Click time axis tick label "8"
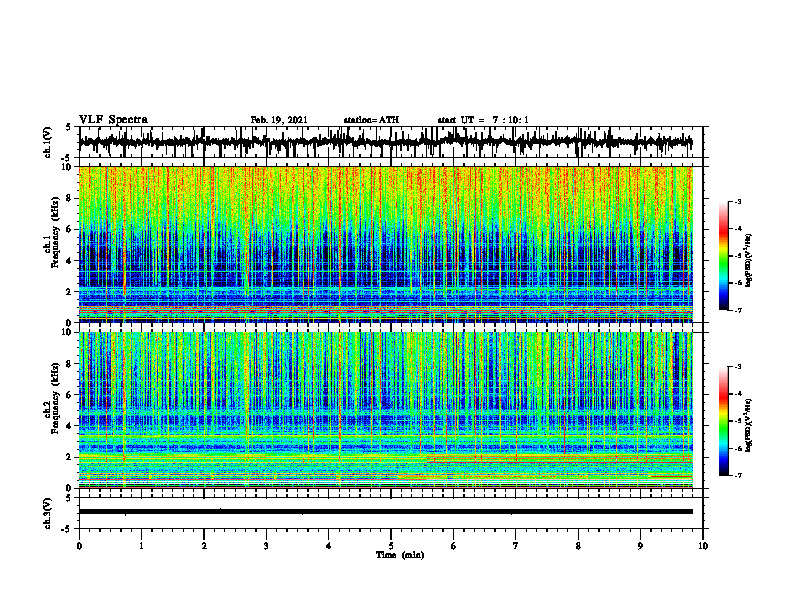The height and width of the screenshot is (612, 792). point(578,546)
